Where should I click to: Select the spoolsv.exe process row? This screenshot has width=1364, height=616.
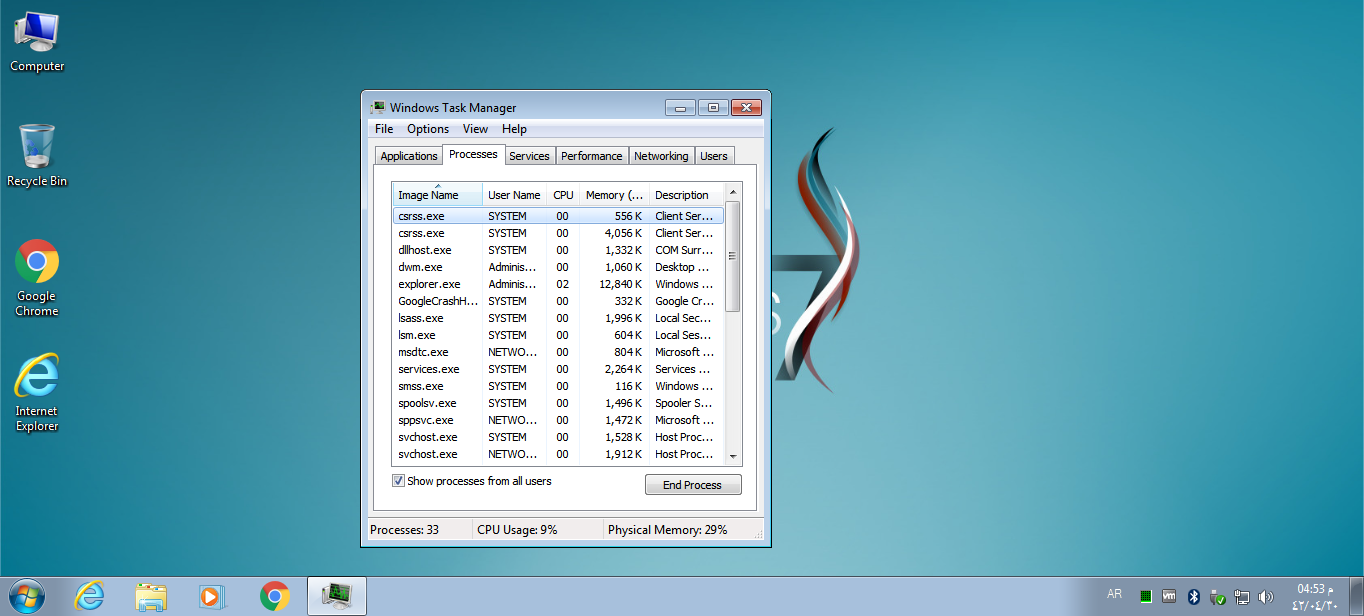[558, 403]
